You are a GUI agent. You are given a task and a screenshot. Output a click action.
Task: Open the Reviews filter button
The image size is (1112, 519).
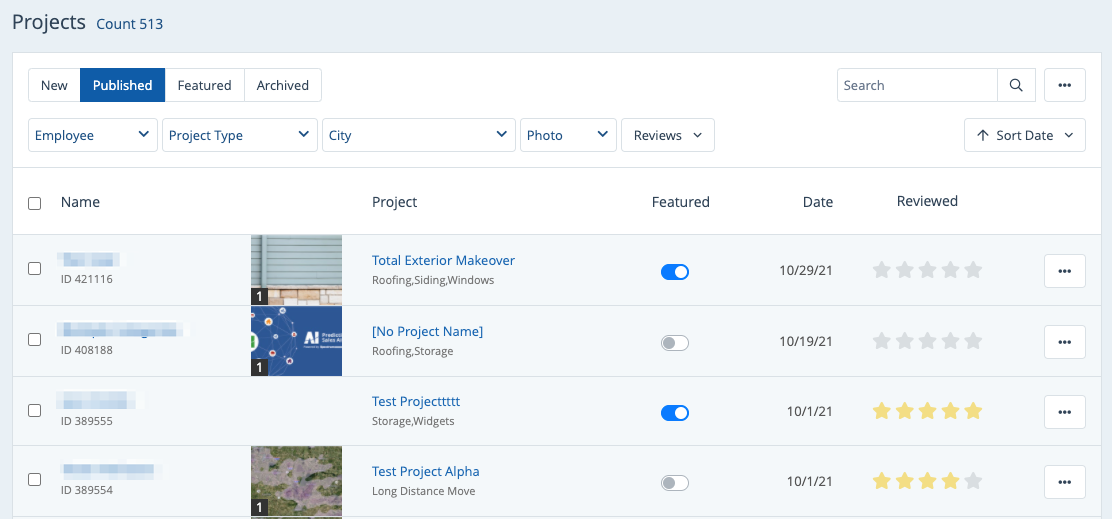pyautogui.click(x=667, y=135)
